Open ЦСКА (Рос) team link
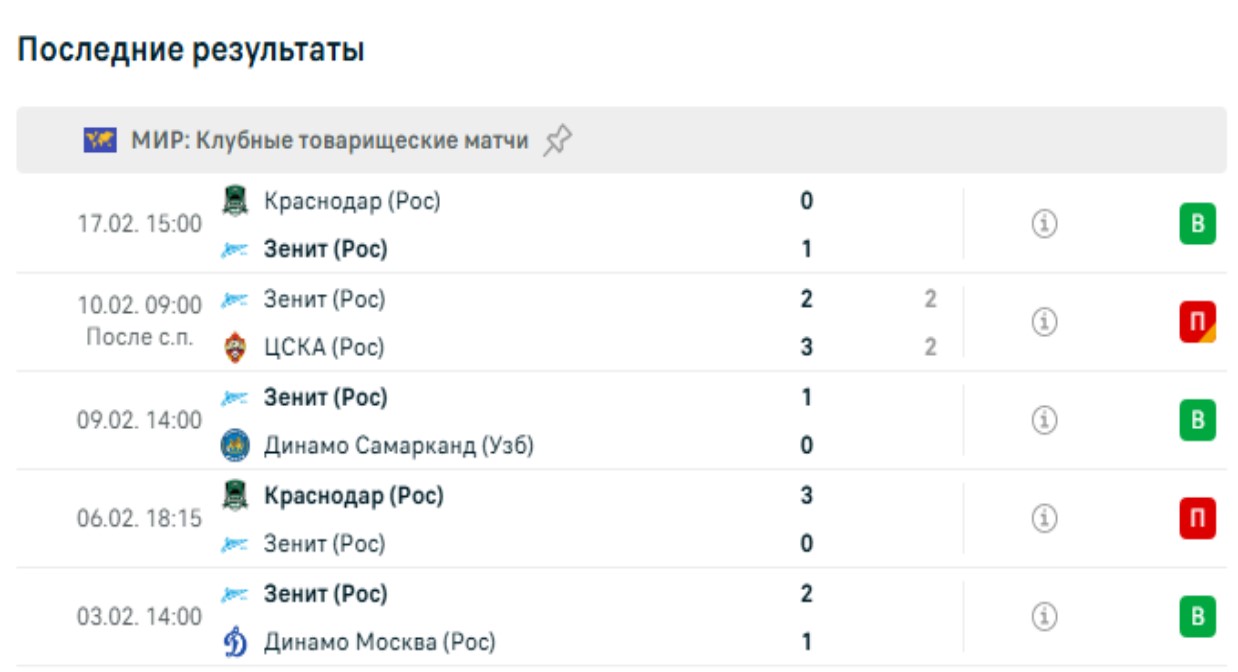Image resolution: width=1238 pixels, height=672 pixels. 324,348
